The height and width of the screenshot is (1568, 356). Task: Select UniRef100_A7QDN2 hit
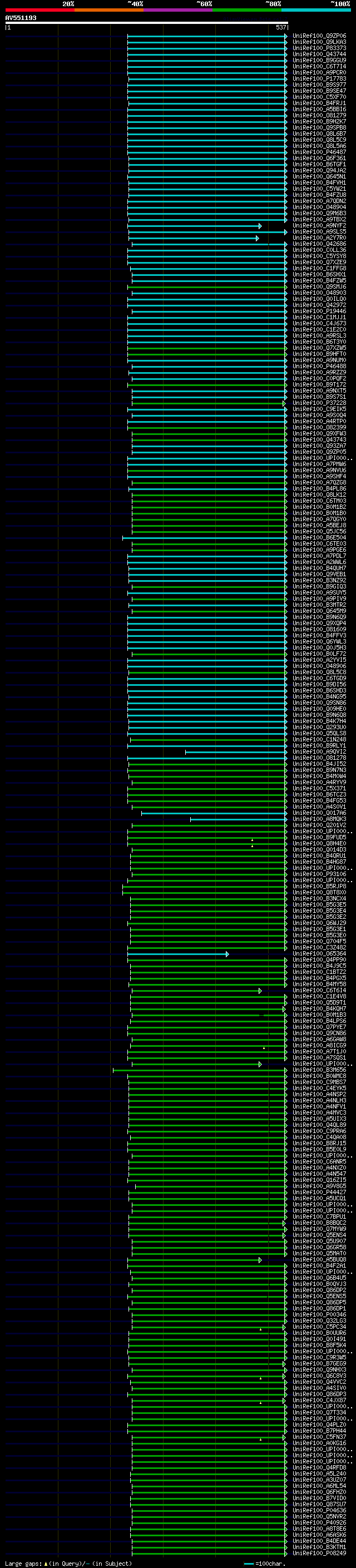[319, 201]
